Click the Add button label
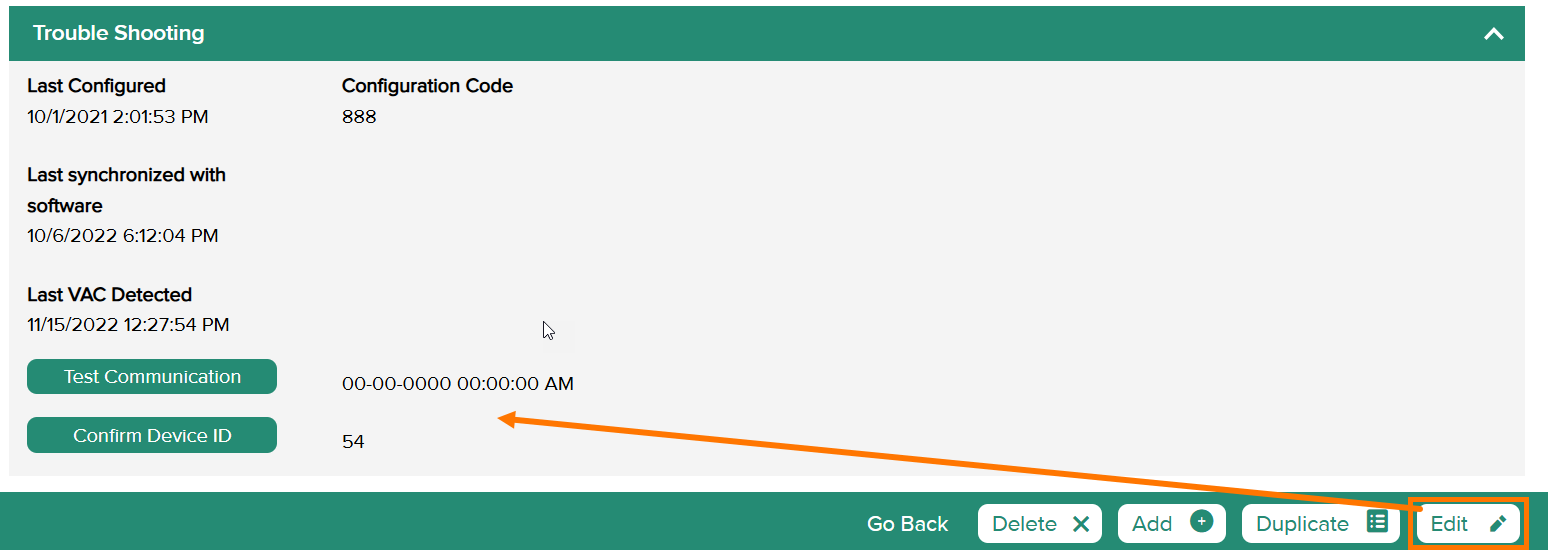Screen dimensions: 1548x550 coord(1152,524)
